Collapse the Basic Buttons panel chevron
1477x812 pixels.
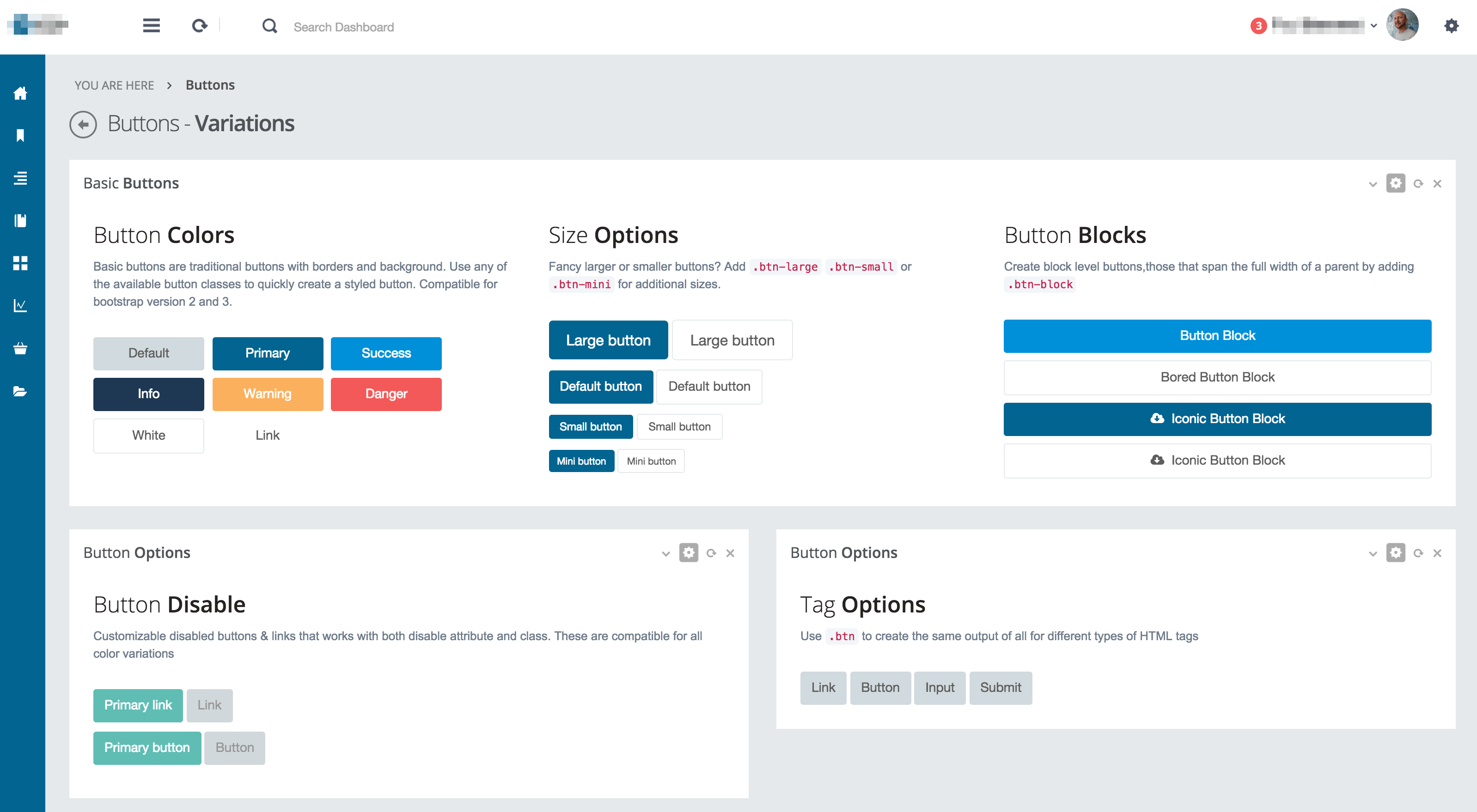1372,184
